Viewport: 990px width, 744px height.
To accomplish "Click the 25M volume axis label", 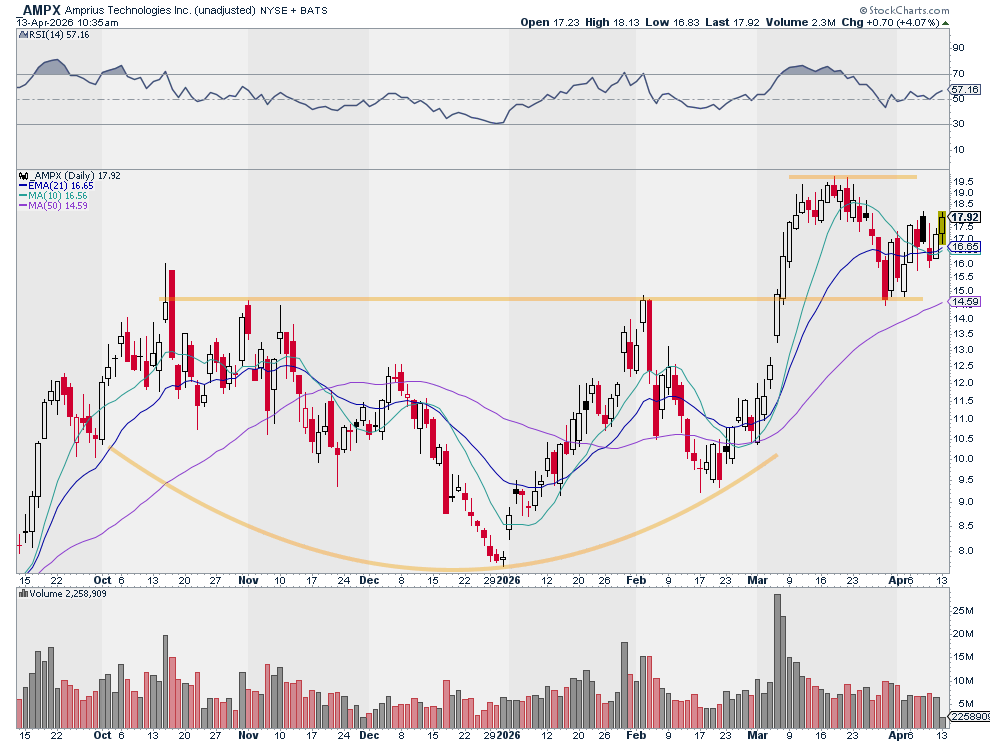I will click(963, 610).
